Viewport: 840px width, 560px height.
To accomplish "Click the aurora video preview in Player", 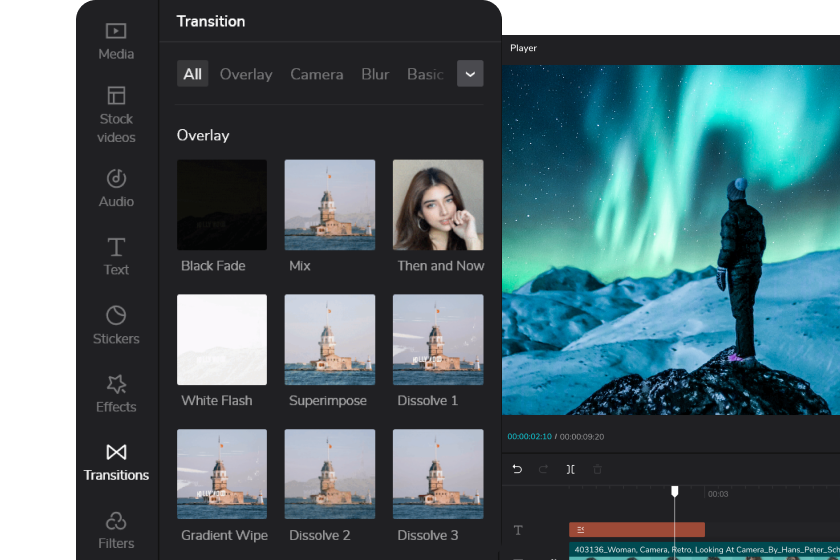I will pyautogui.click(x=670, y=240).
